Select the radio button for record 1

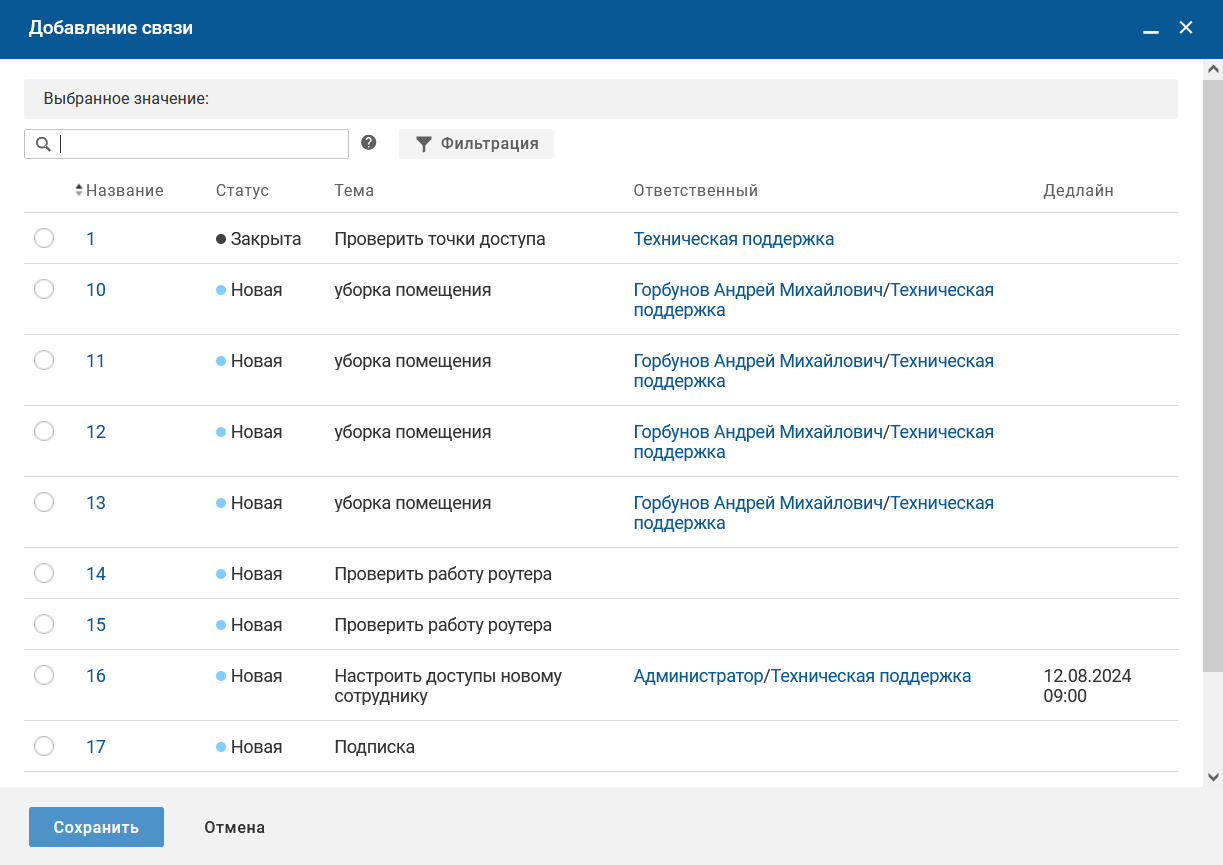[x=44, y=238]
